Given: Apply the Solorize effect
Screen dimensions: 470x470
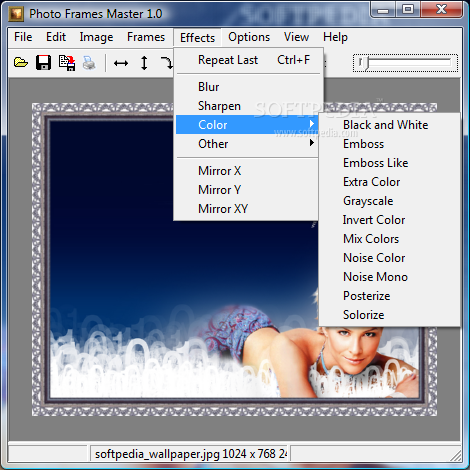Looking at the screenshot, I should 390,315.
